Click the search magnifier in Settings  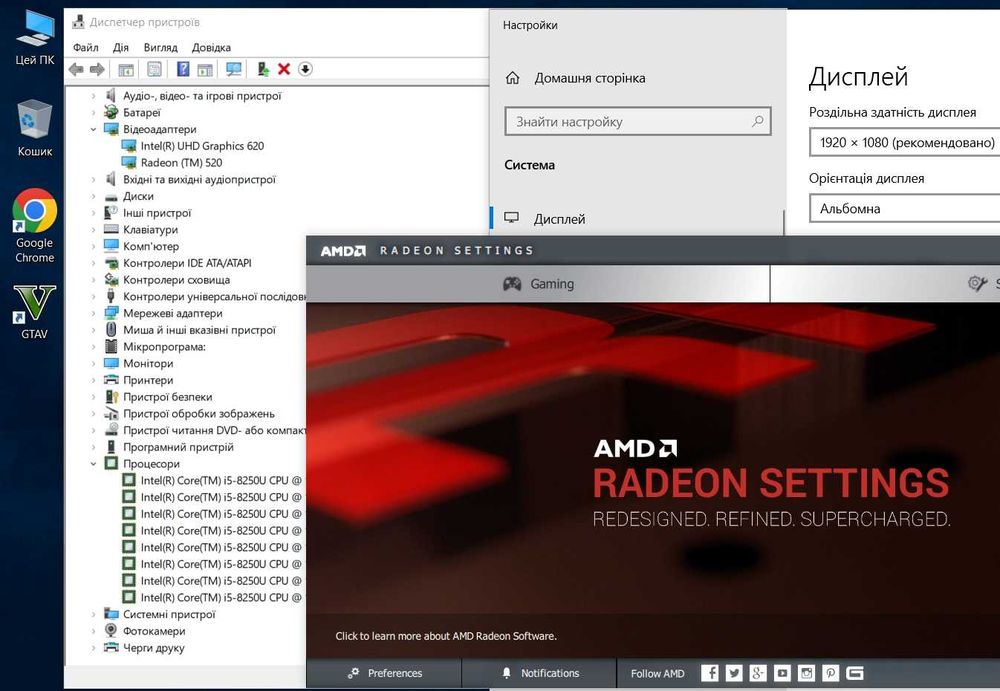tap(758, 121)
